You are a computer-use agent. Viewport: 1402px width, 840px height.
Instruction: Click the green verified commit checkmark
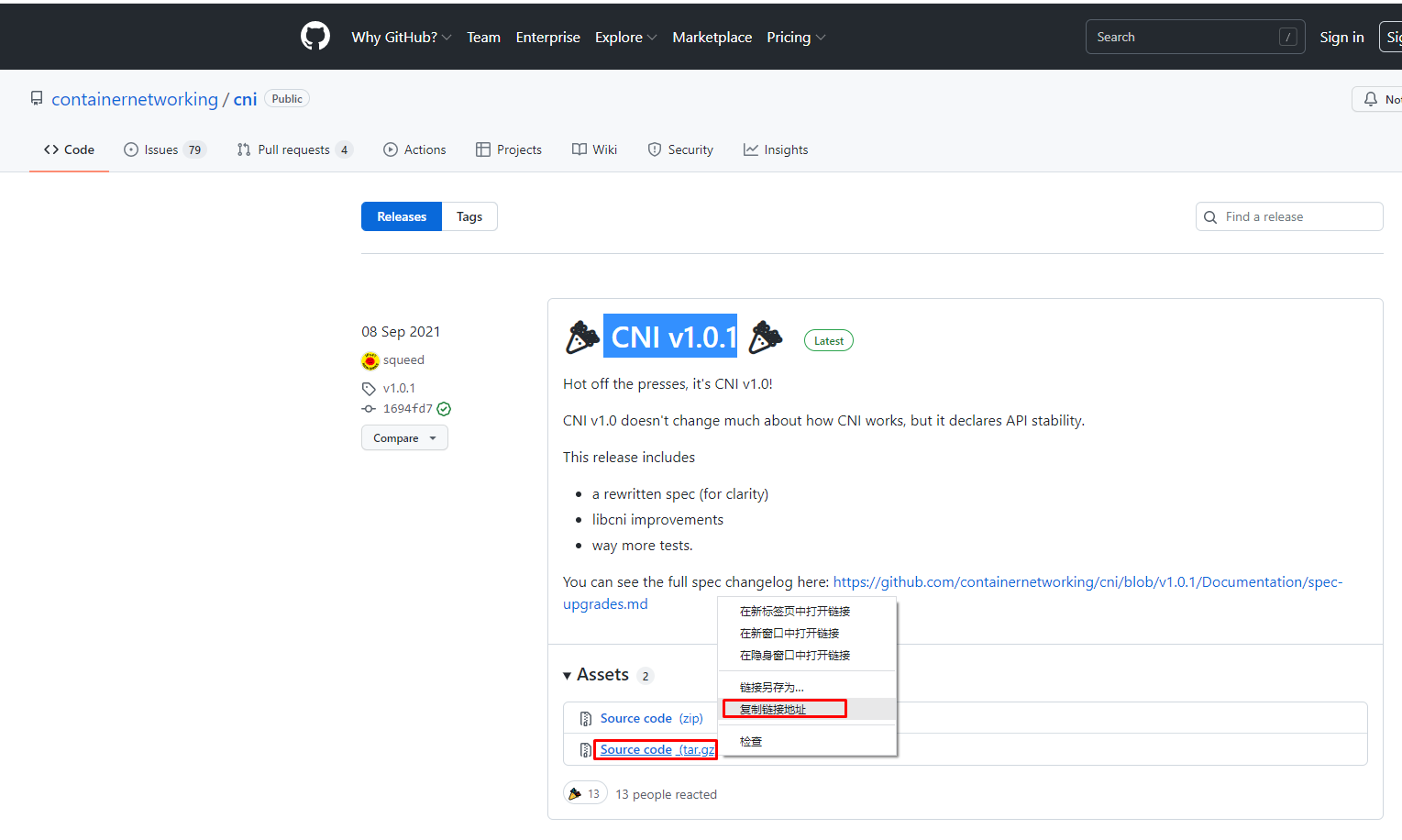pyautogui.click(x=444, y=409)
